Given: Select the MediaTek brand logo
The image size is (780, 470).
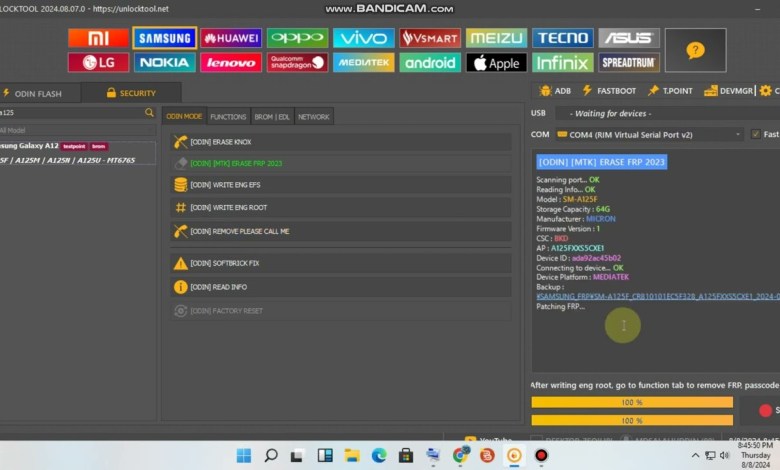Looking at the screenshot, I should click(364, 63).
